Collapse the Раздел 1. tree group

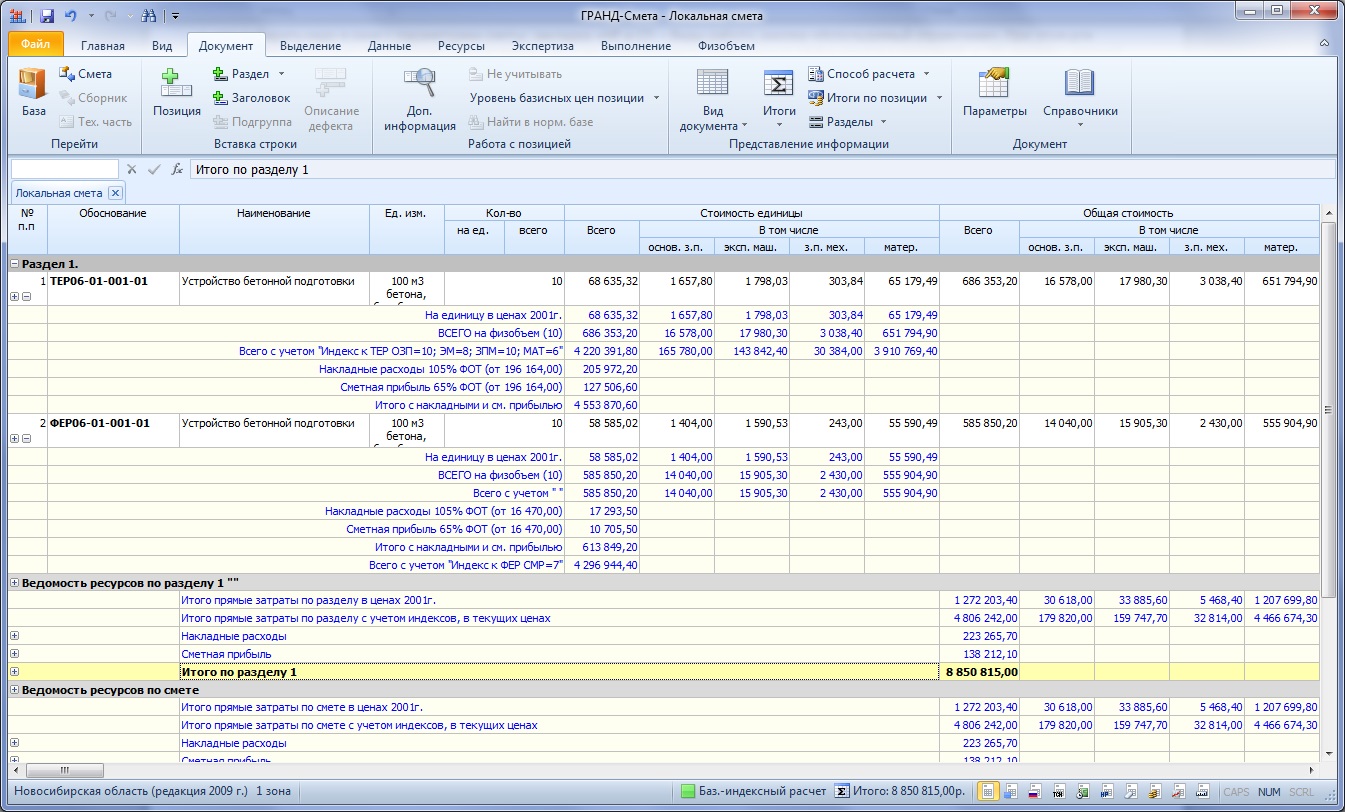14,264
